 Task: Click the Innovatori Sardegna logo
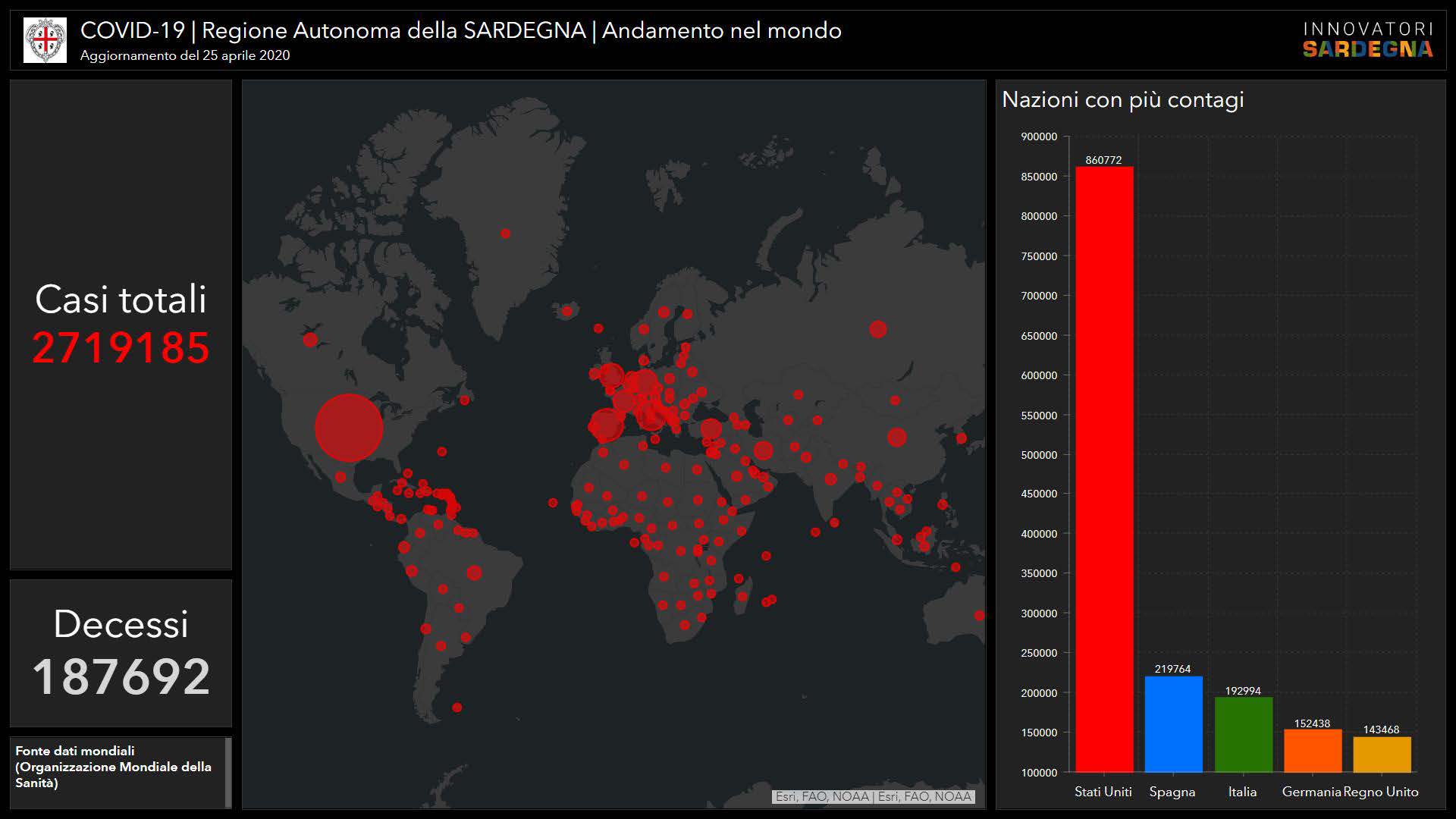(1367, 40)
